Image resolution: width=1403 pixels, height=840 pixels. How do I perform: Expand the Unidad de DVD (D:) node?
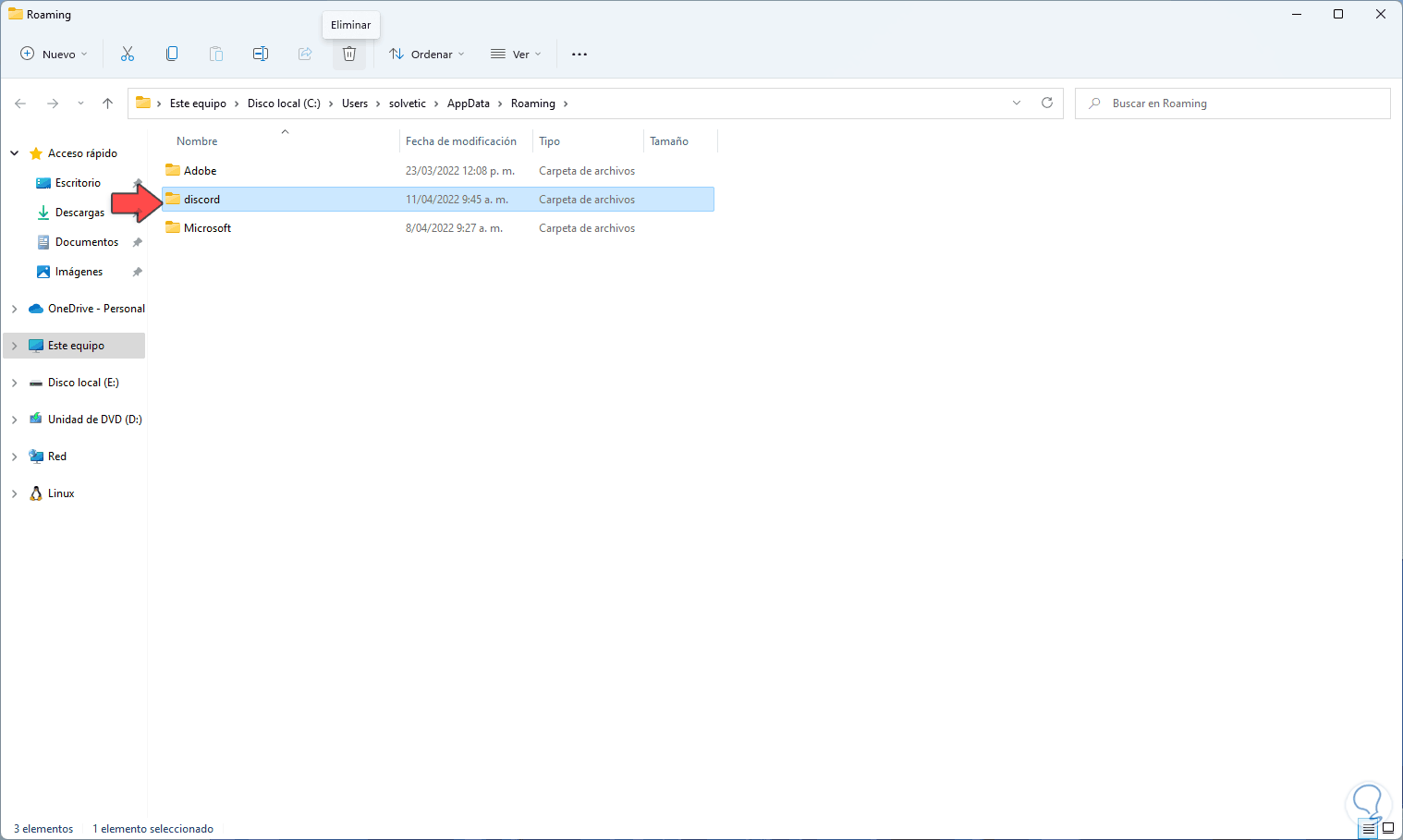[15, 420]
